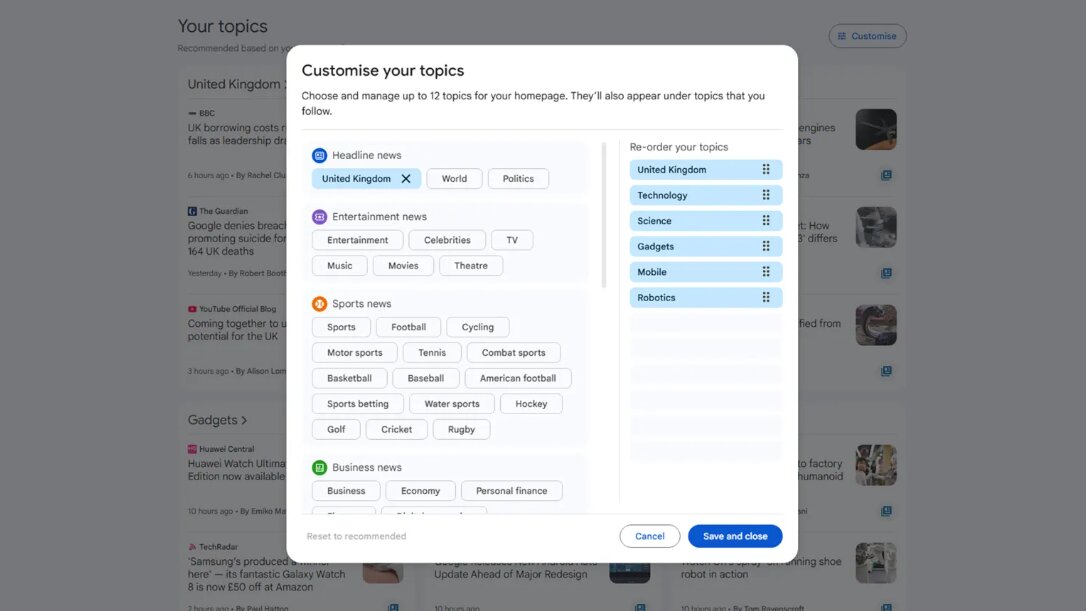
Task: Add the Golf topic chip
Action: (336, 430)
